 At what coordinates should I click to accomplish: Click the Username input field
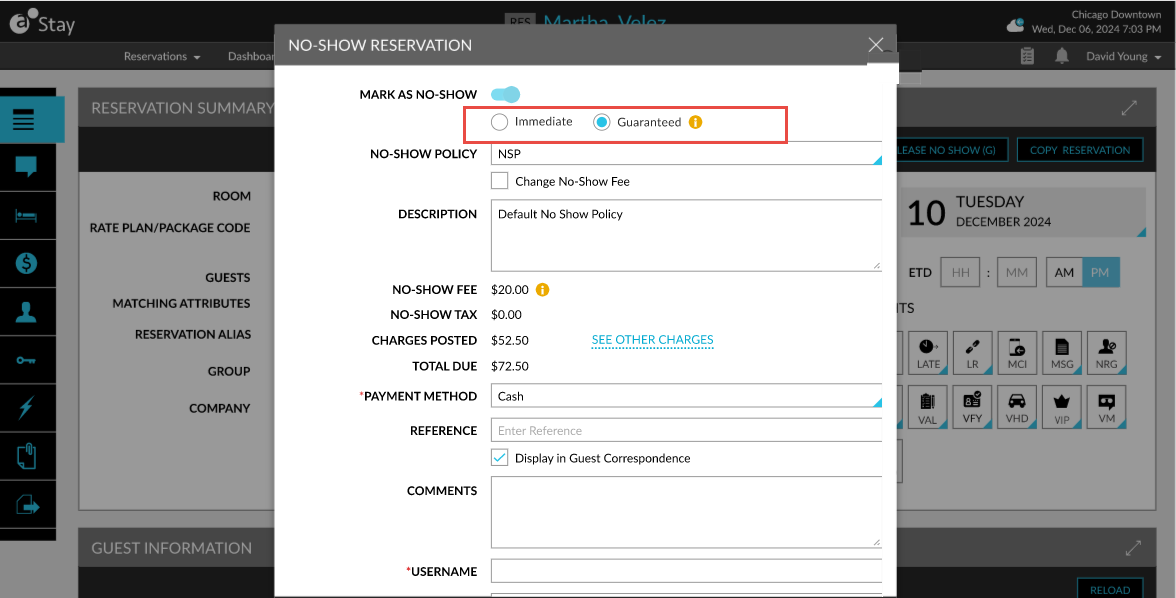686,571
